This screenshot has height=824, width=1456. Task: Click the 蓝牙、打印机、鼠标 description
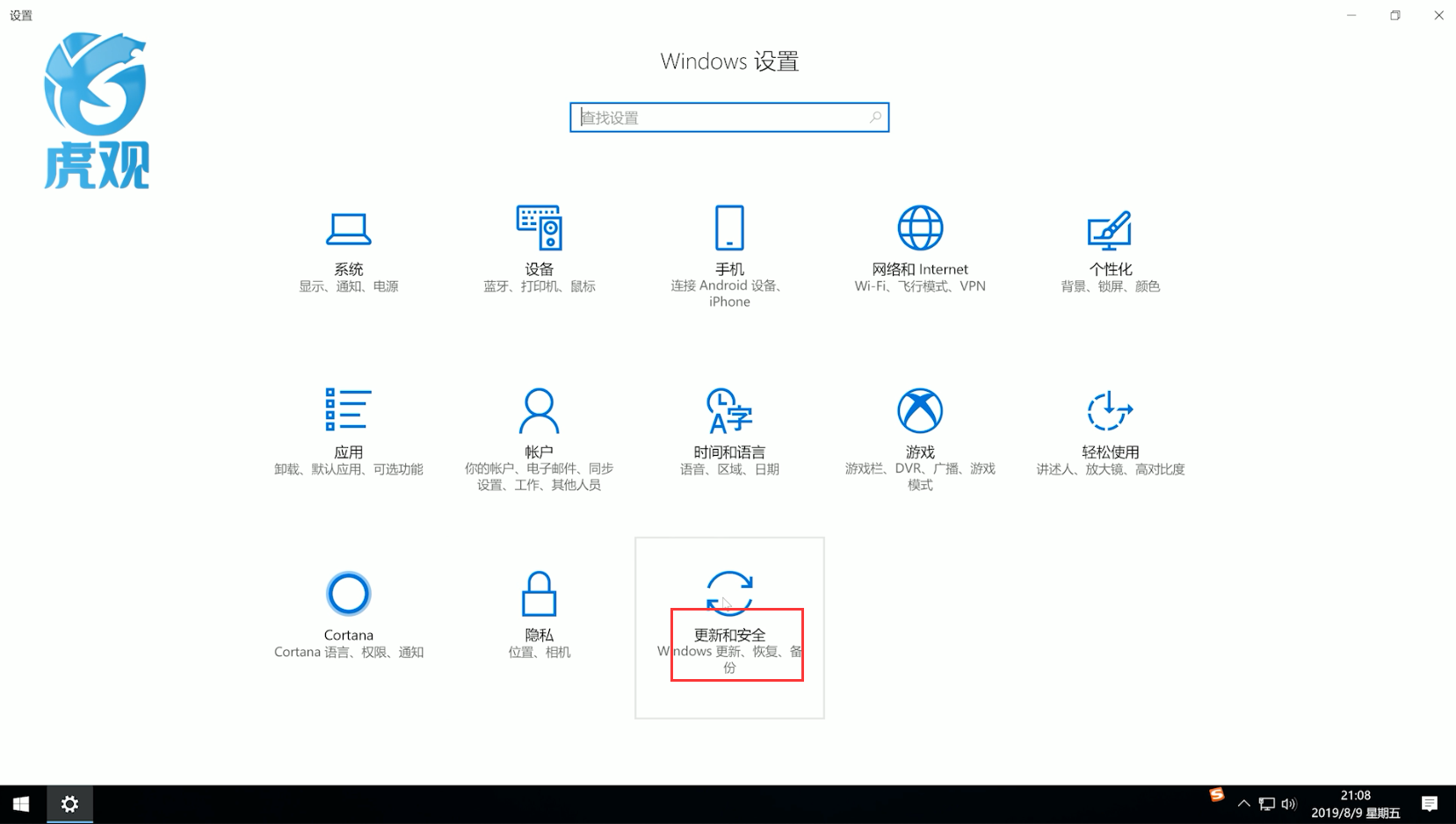click(x=539, y=286)
